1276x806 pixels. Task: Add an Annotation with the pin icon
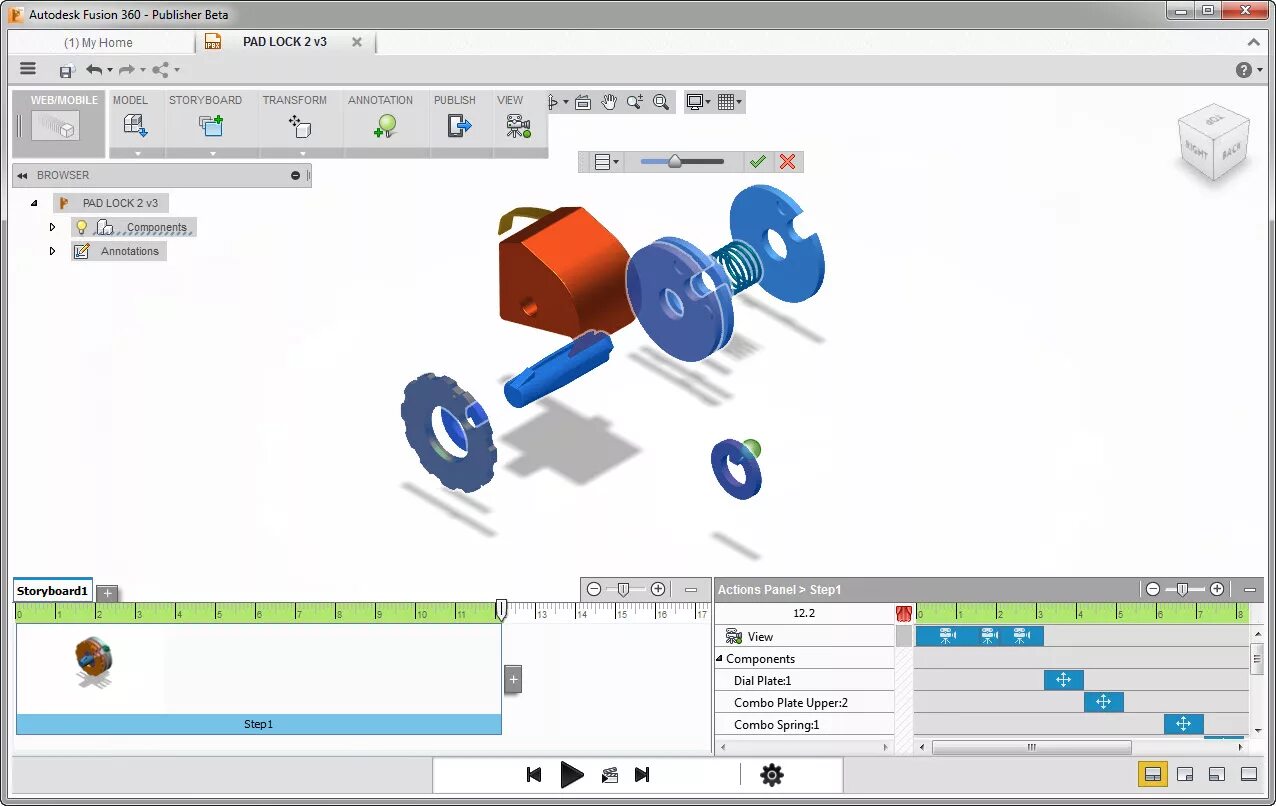(385, 126)
